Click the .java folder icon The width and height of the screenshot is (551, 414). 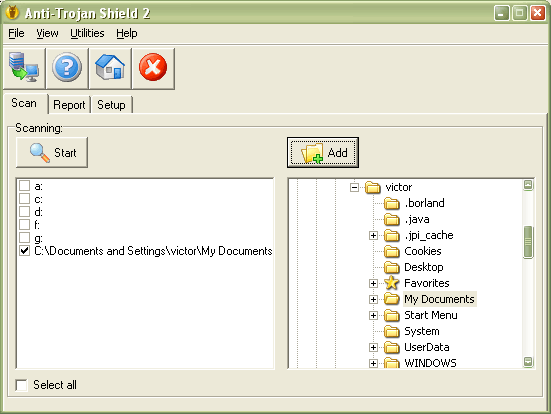391,219
